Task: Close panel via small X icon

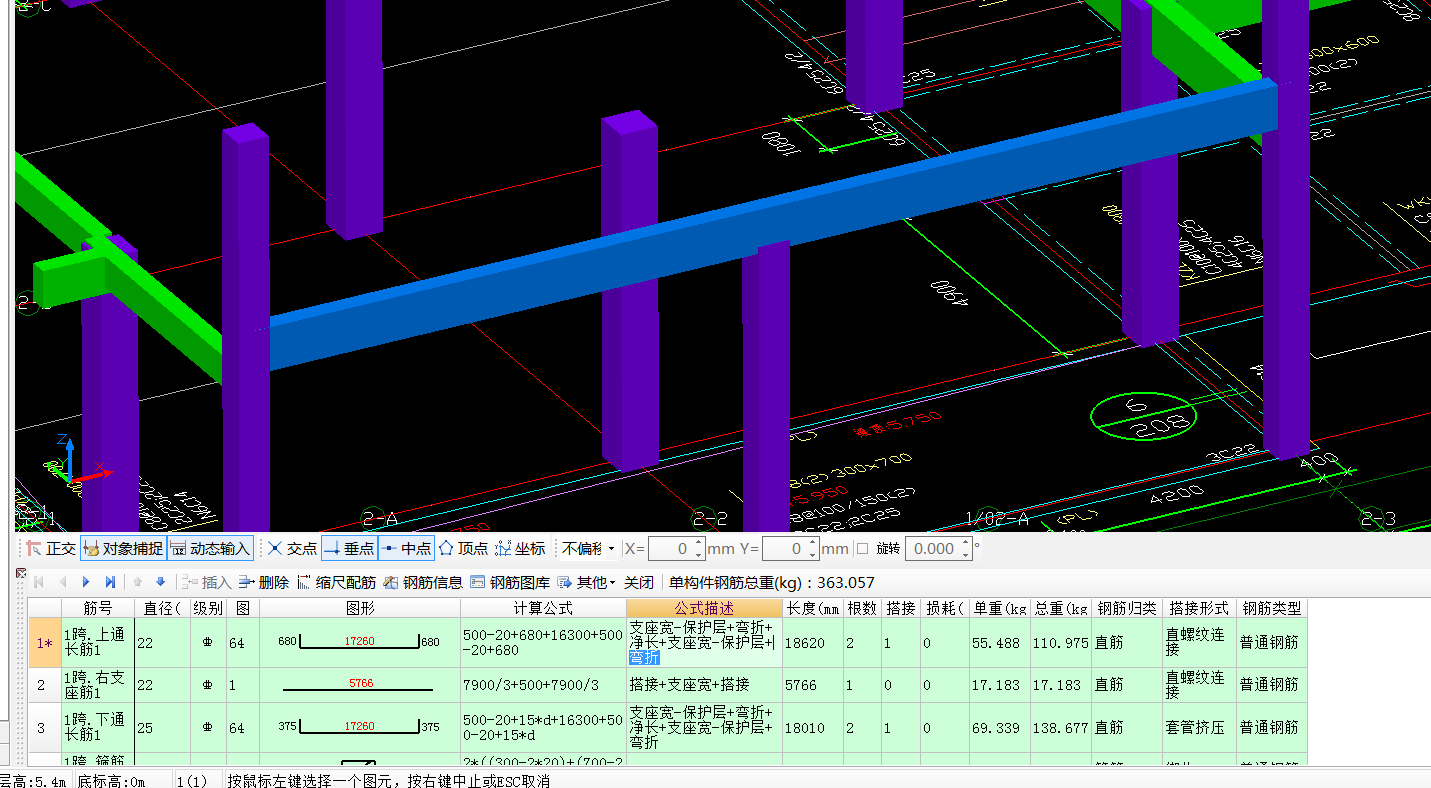Action: click(21, 573)
